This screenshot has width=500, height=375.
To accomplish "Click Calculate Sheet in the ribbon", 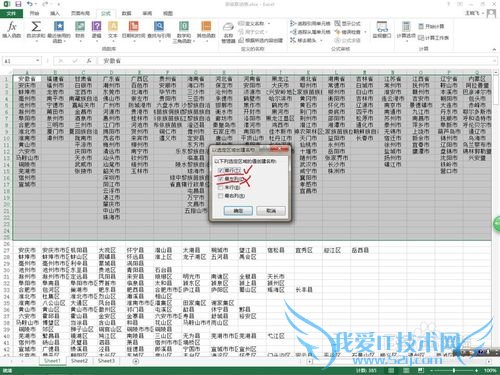I will pos(434,38).
